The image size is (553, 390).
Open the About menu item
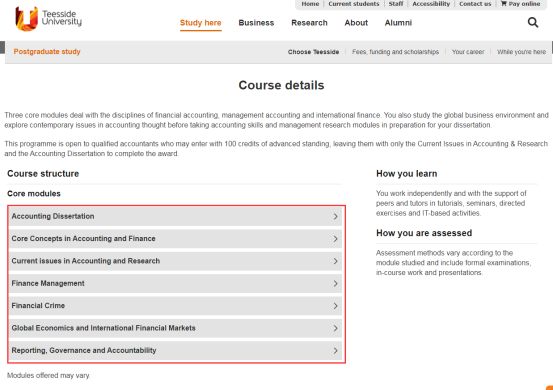click(x=356, y=23)
